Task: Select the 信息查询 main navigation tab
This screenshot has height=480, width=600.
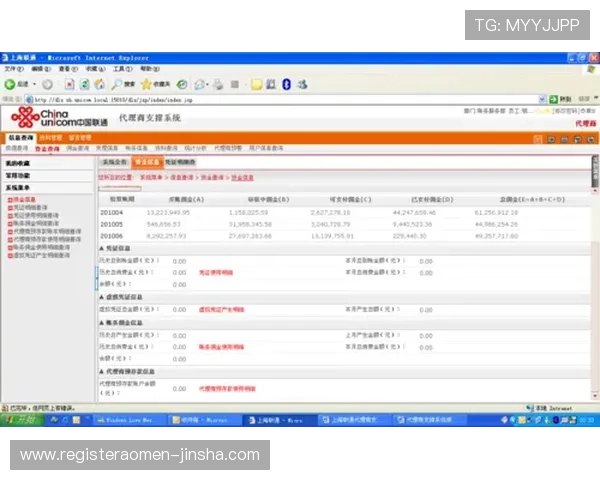Action: 21,138
